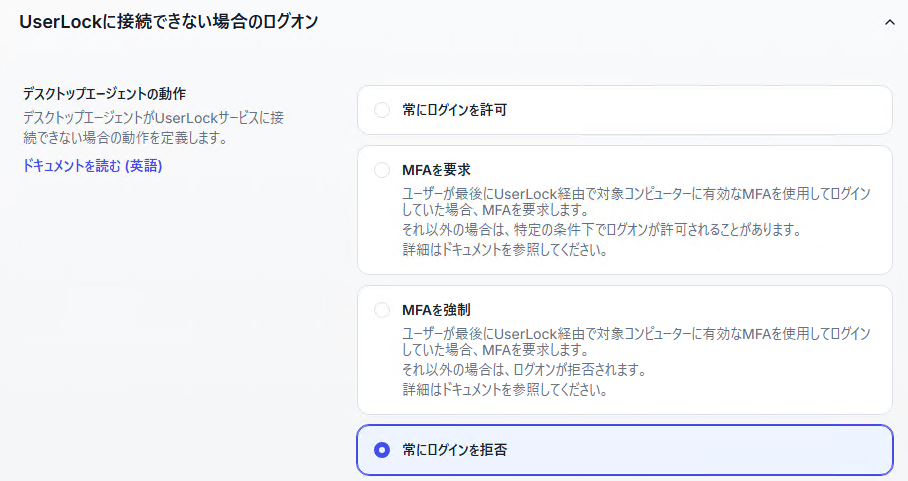Click the デスクトップエージェントがUserLockサービスに description text
Image resolution: width=908 pixels, height=481 pixels.
point(153,128)
